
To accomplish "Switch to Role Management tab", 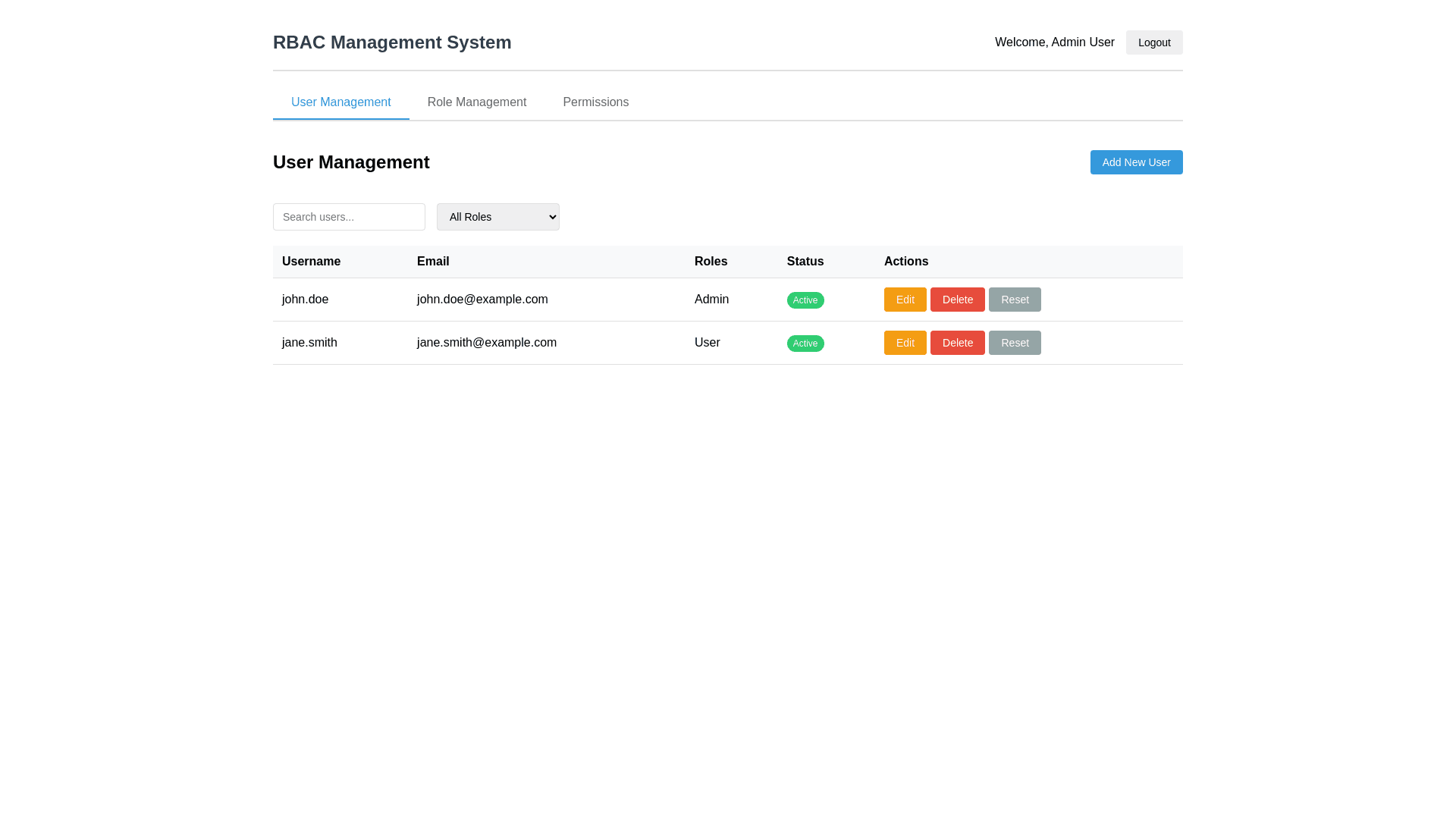I will click(476, 102).
